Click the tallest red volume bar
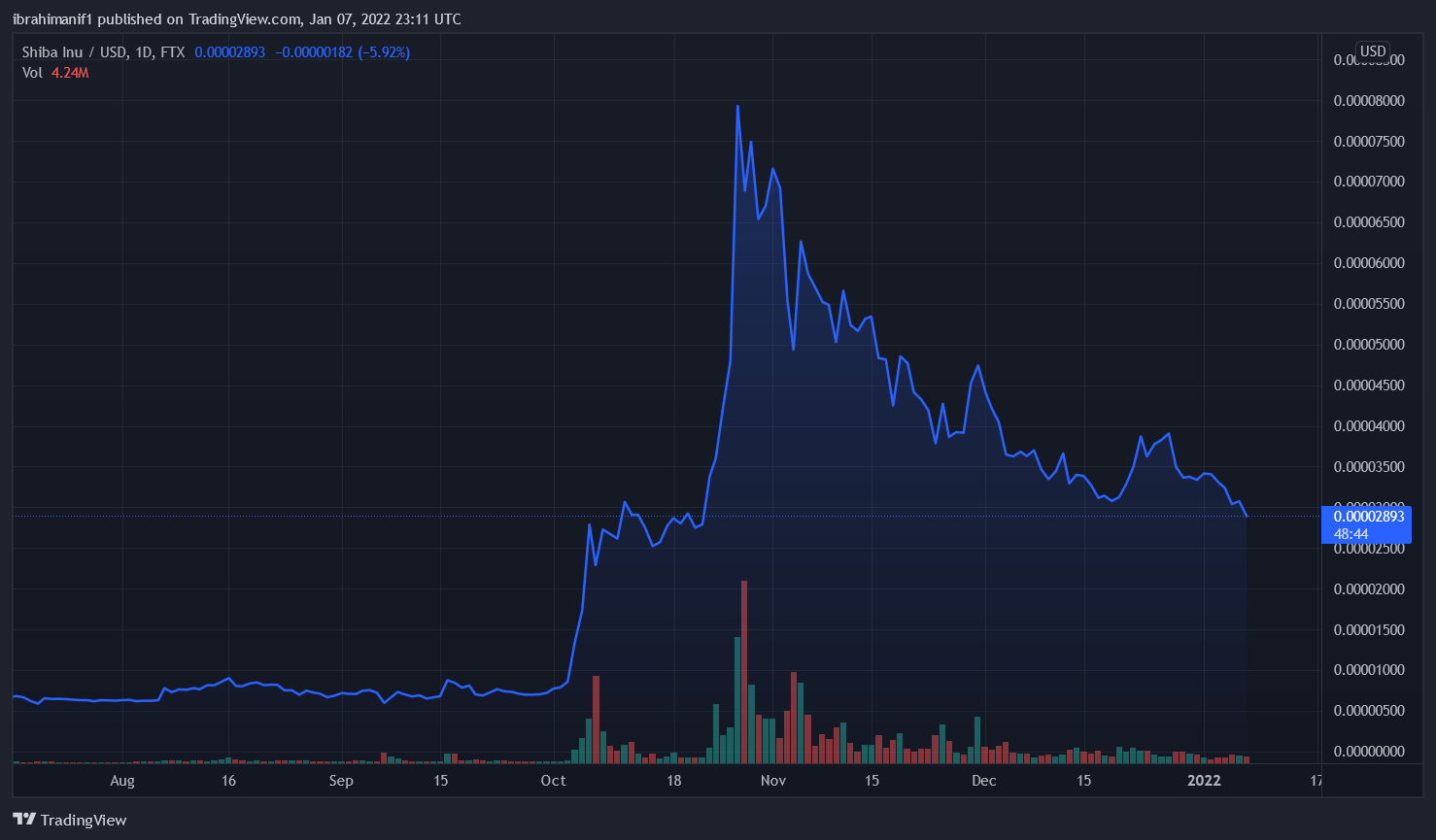This screenshot has height=840, width=1436. click(x=744, y=670)
